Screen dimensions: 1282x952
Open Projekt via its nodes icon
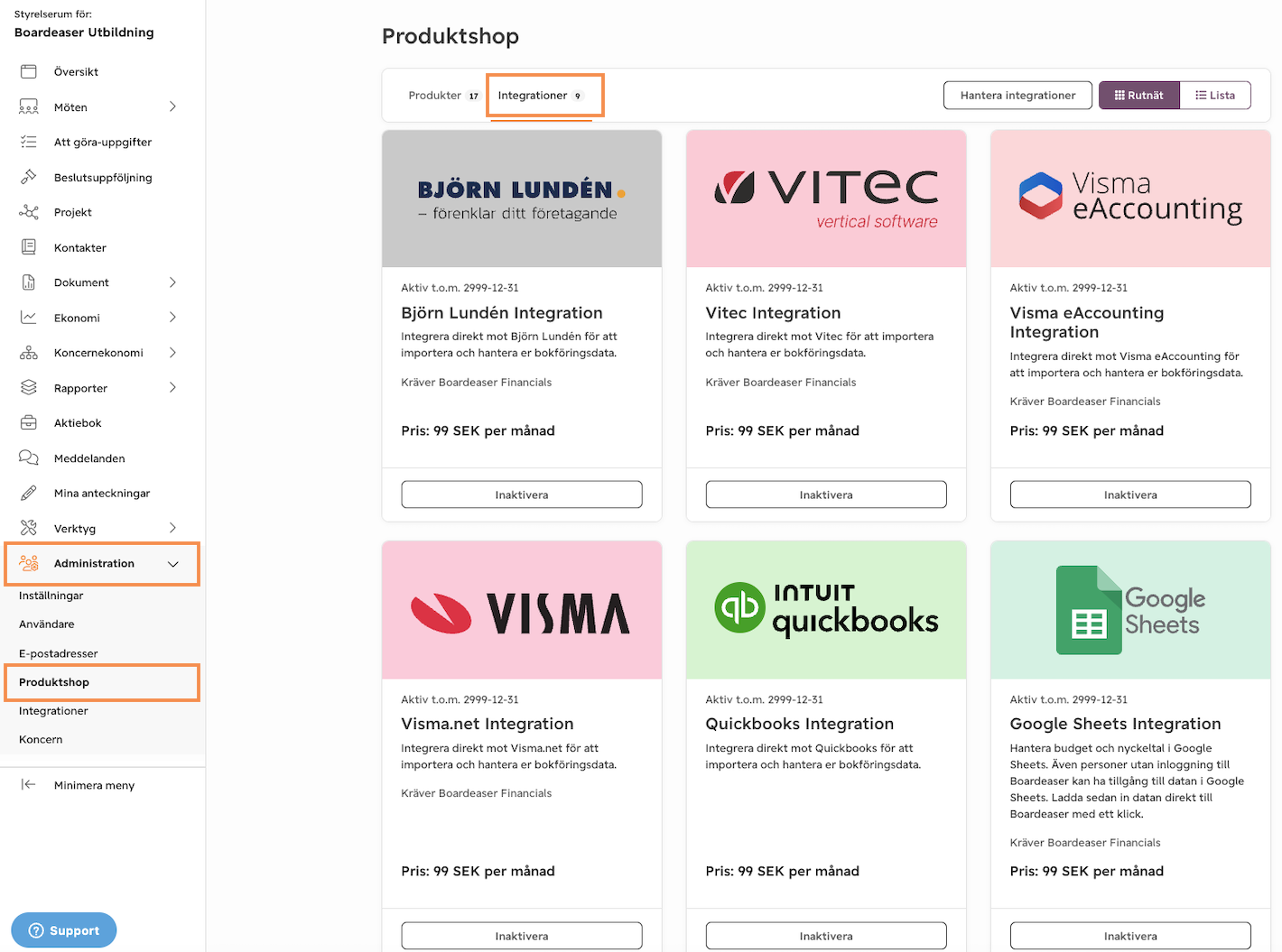point(29,212)
